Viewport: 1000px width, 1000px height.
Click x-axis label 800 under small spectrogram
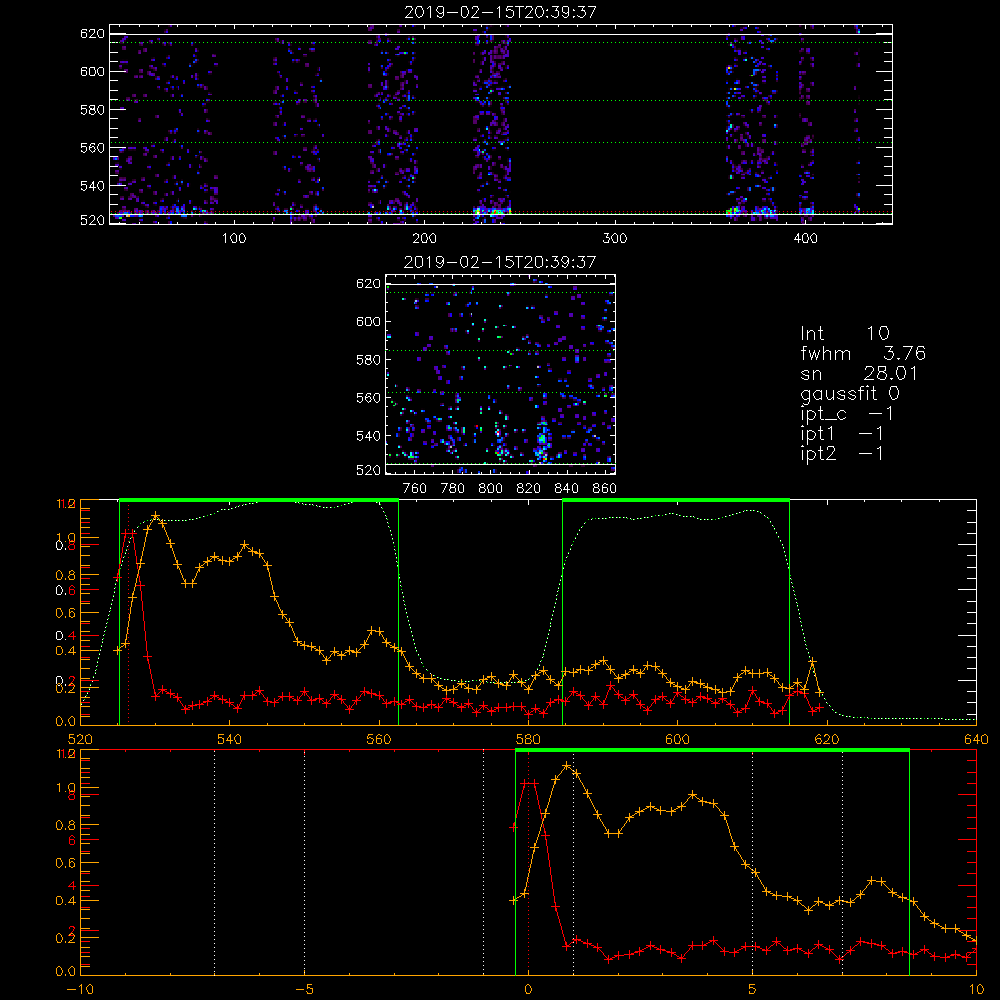coord(490,489)
